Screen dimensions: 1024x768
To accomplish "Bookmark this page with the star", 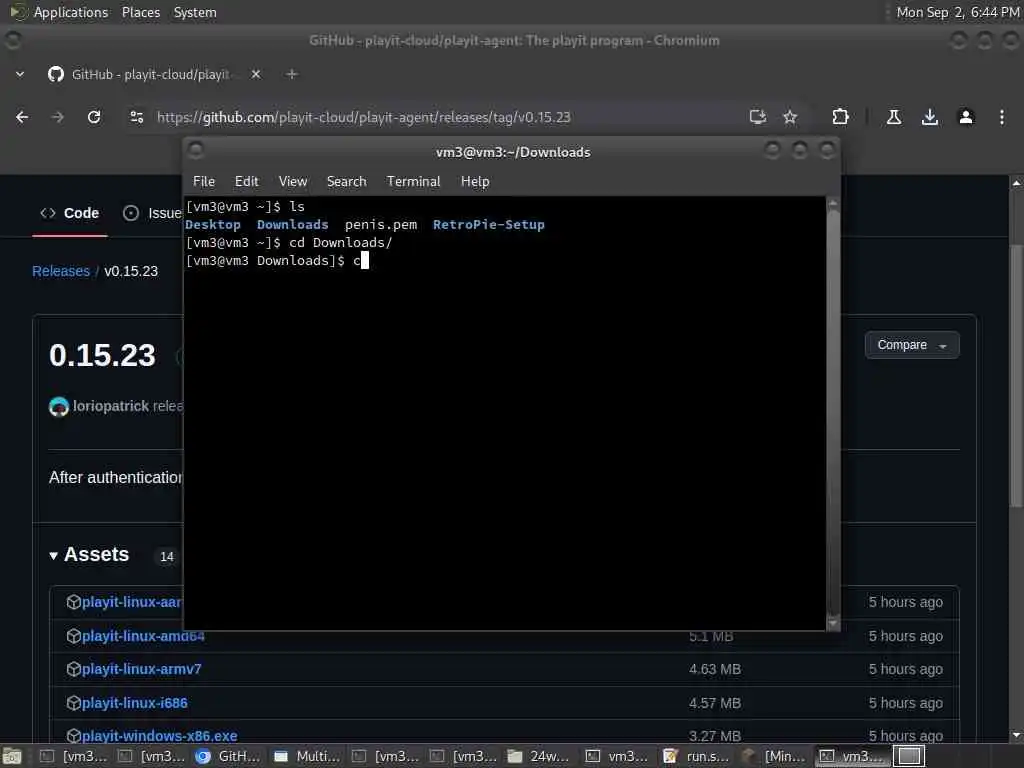I will (x=790, y=117).
